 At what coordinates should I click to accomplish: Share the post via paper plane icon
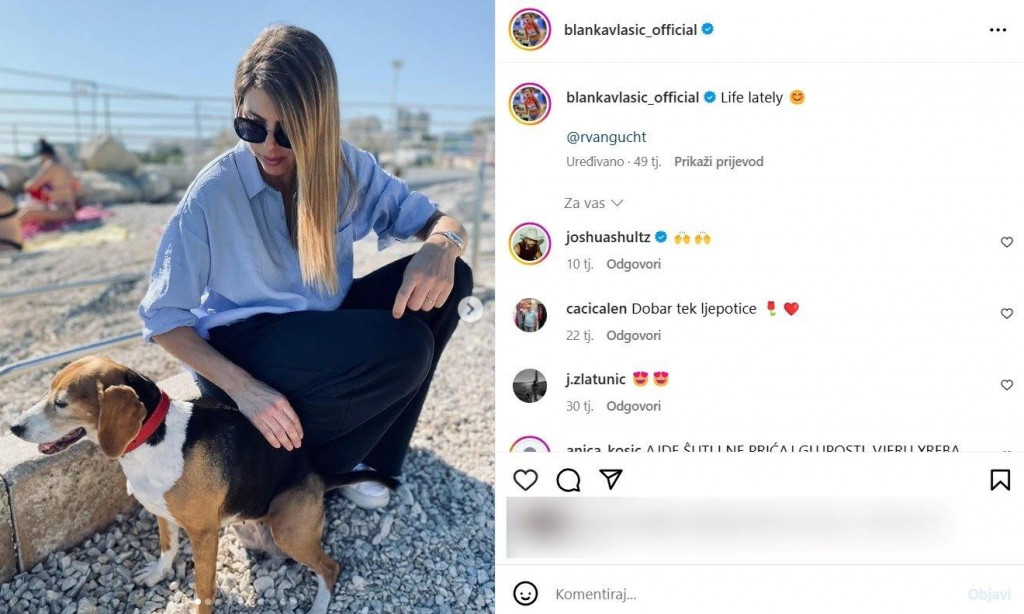[x=611, y=479]
